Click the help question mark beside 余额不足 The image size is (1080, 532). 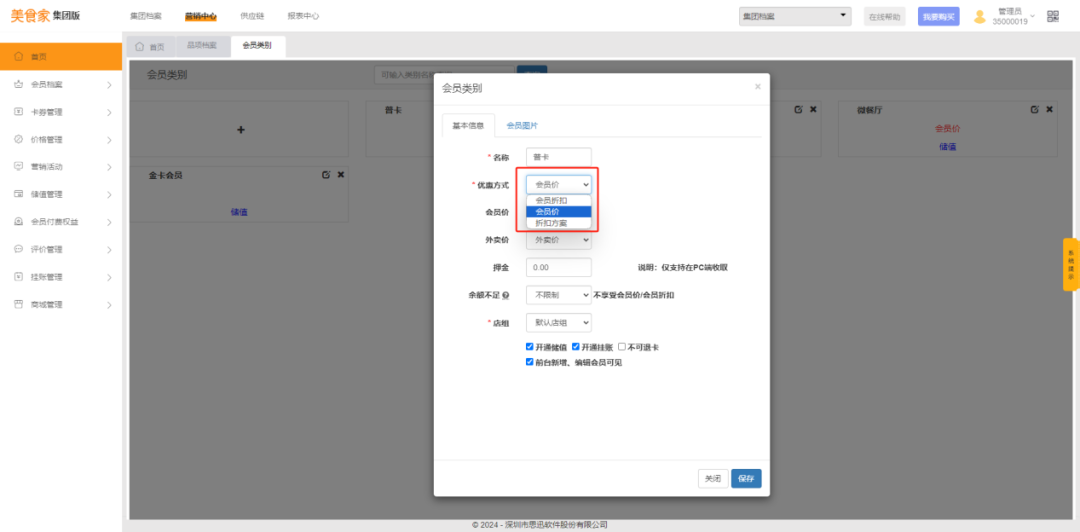[506, 295]
